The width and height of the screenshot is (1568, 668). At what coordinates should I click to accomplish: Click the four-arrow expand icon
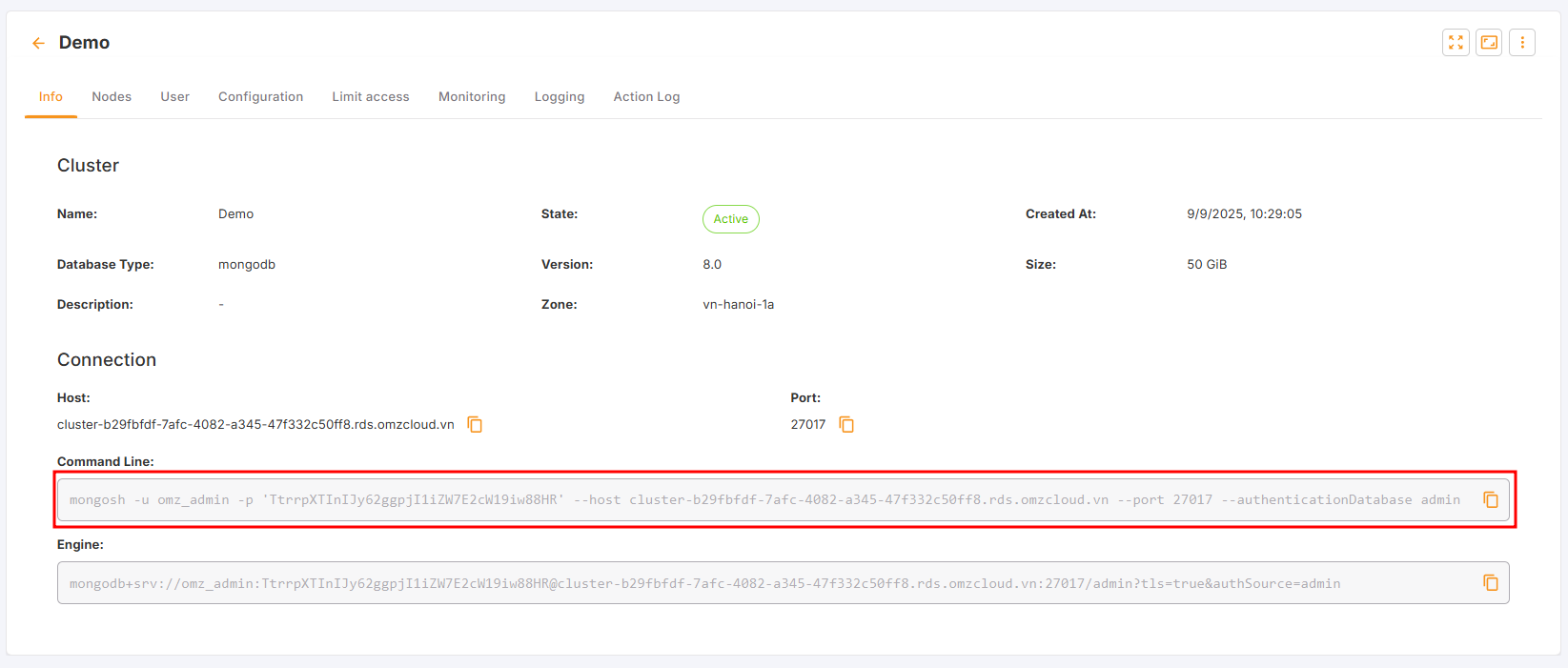click(x=1456, y=43)
